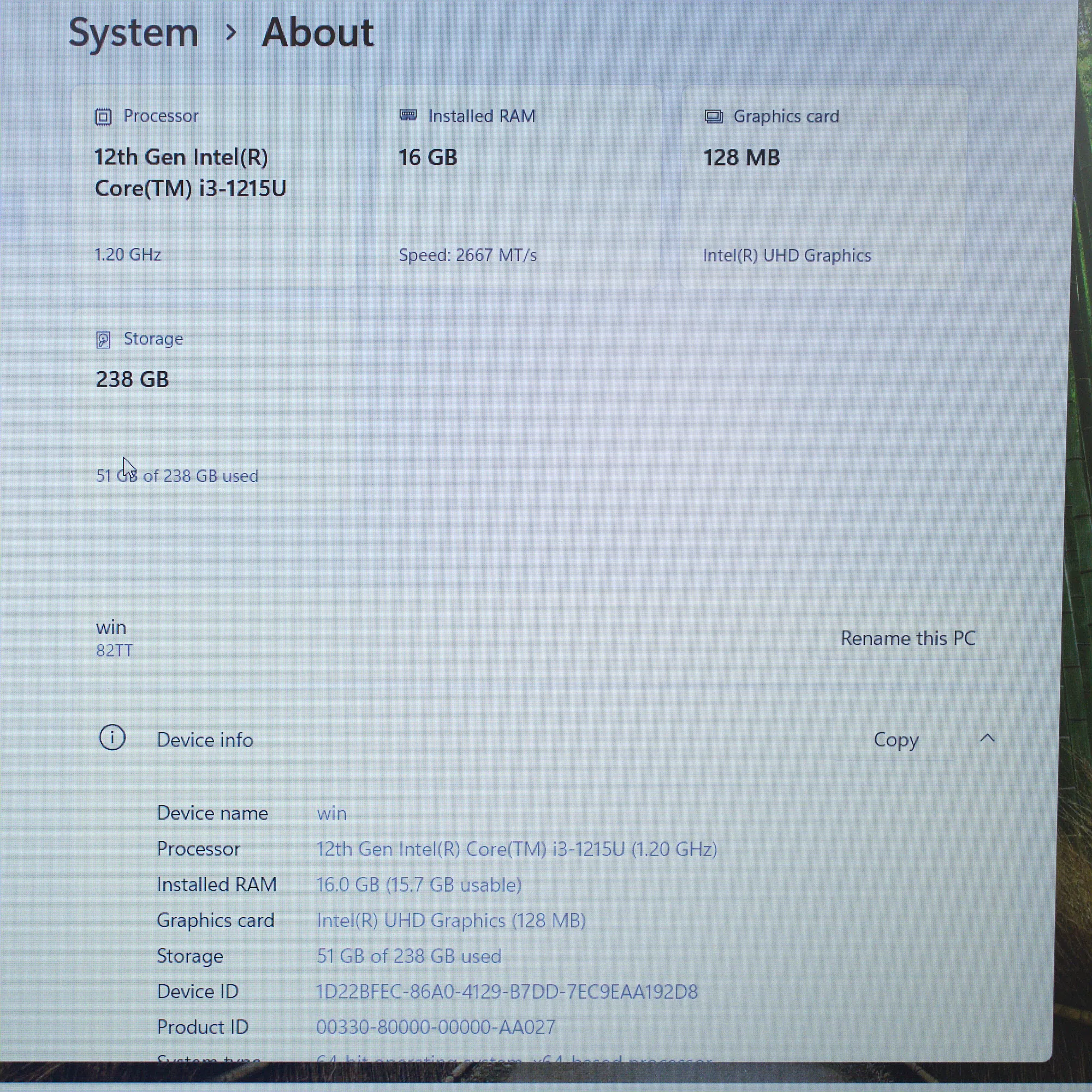
Task: Go back to System breadcrumb
Action: (x=133, y=33)
